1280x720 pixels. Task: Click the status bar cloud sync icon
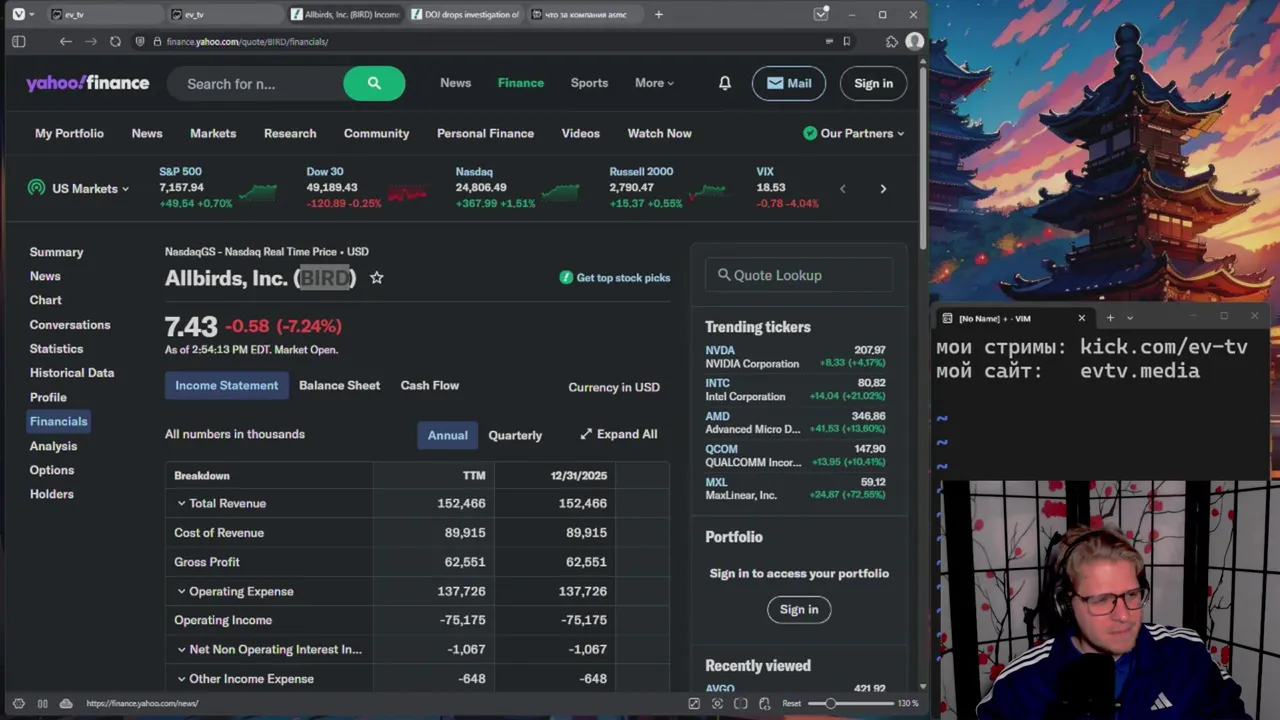[x=66, y=703]
